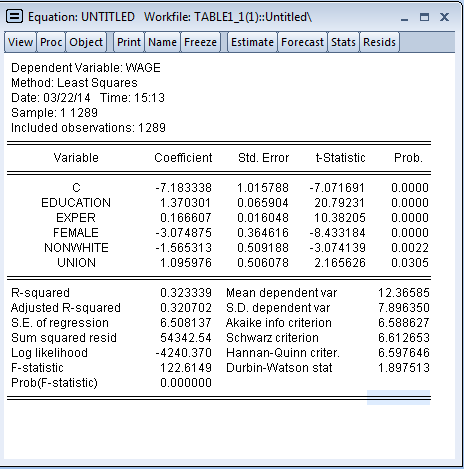Click the Name button
Viewport: 464px width, 469px height.
click(162, 42)
